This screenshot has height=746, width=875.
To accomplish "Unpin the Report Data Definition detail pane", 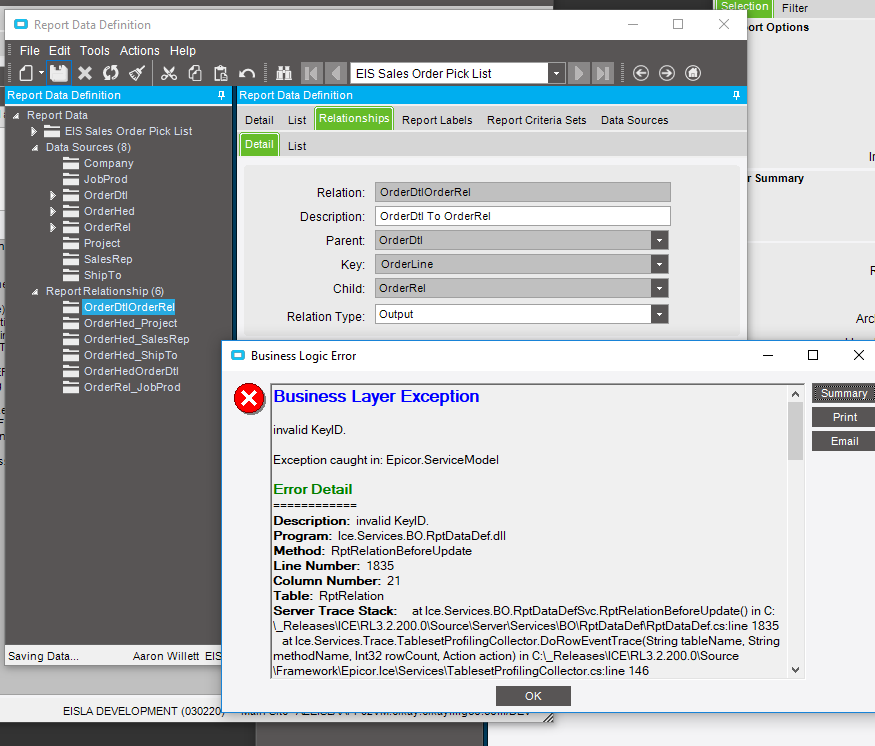I will (736, 94).
